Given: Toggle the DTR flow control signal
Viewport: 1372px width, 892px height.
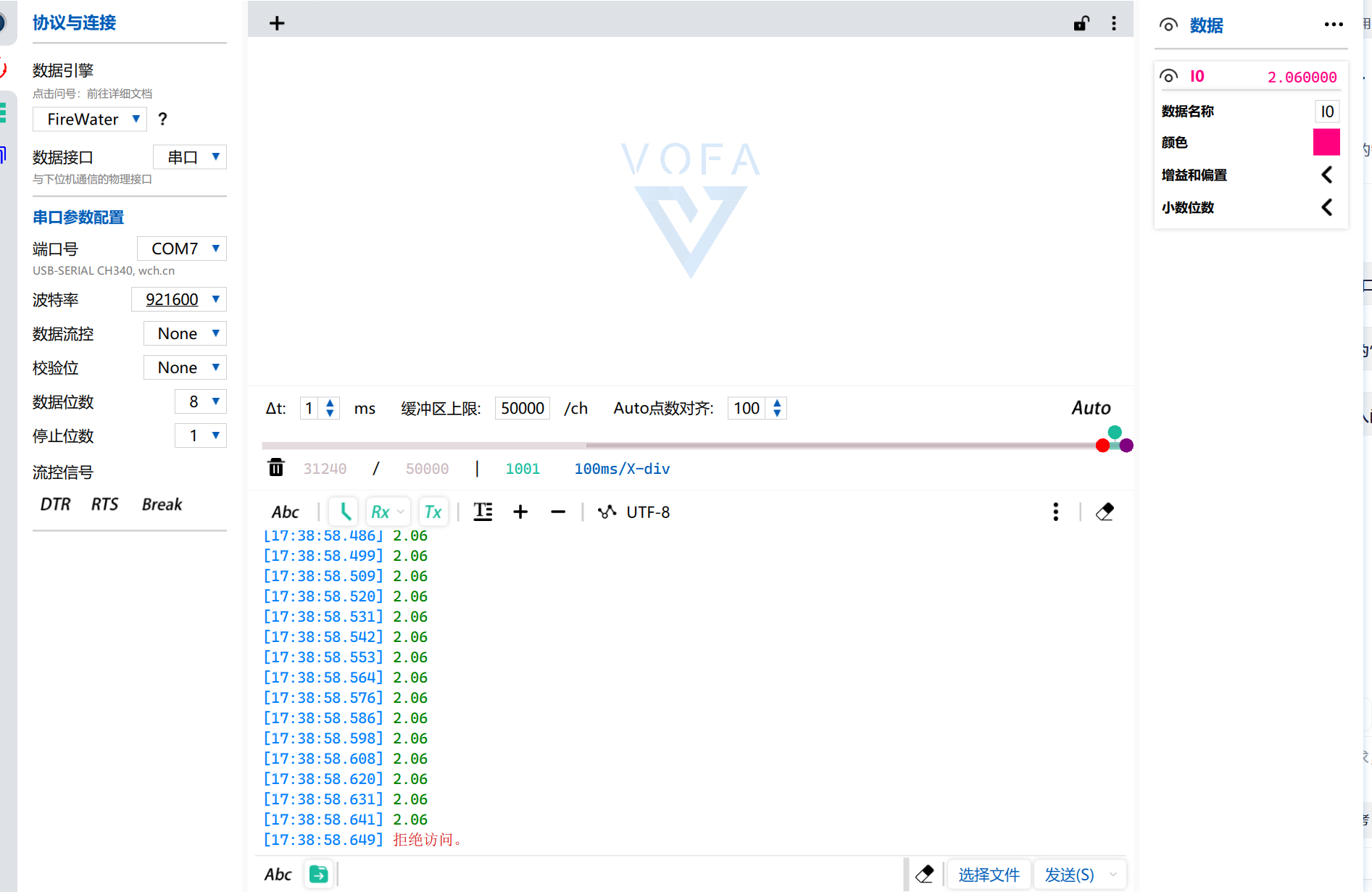Looking at the screenshot, I should click(x=55, y=504).
